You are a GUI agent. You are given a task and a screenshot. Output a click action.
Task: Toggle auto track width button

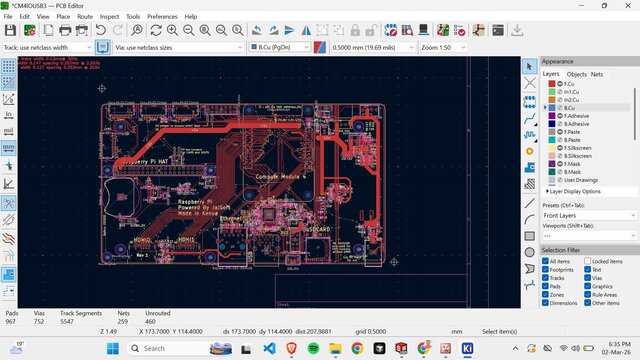point(102,47)
